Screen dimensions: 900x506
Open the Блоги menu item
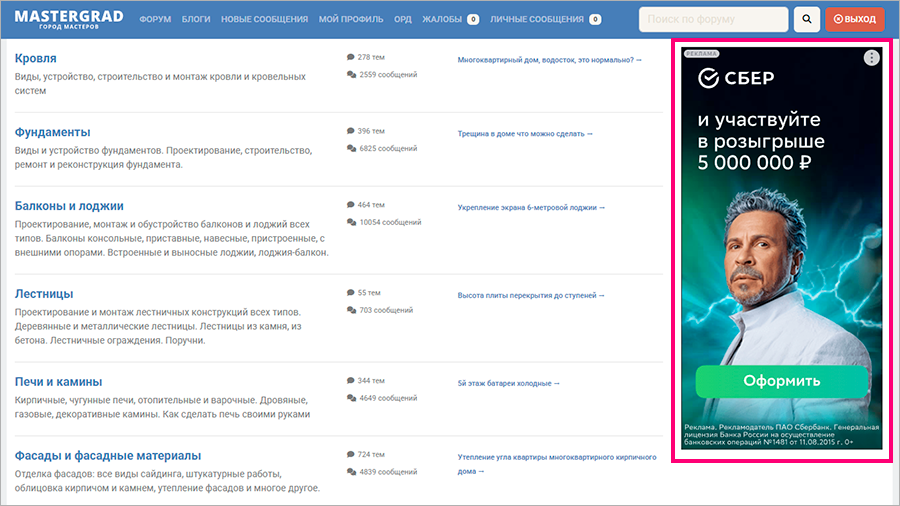pos(196,19)
